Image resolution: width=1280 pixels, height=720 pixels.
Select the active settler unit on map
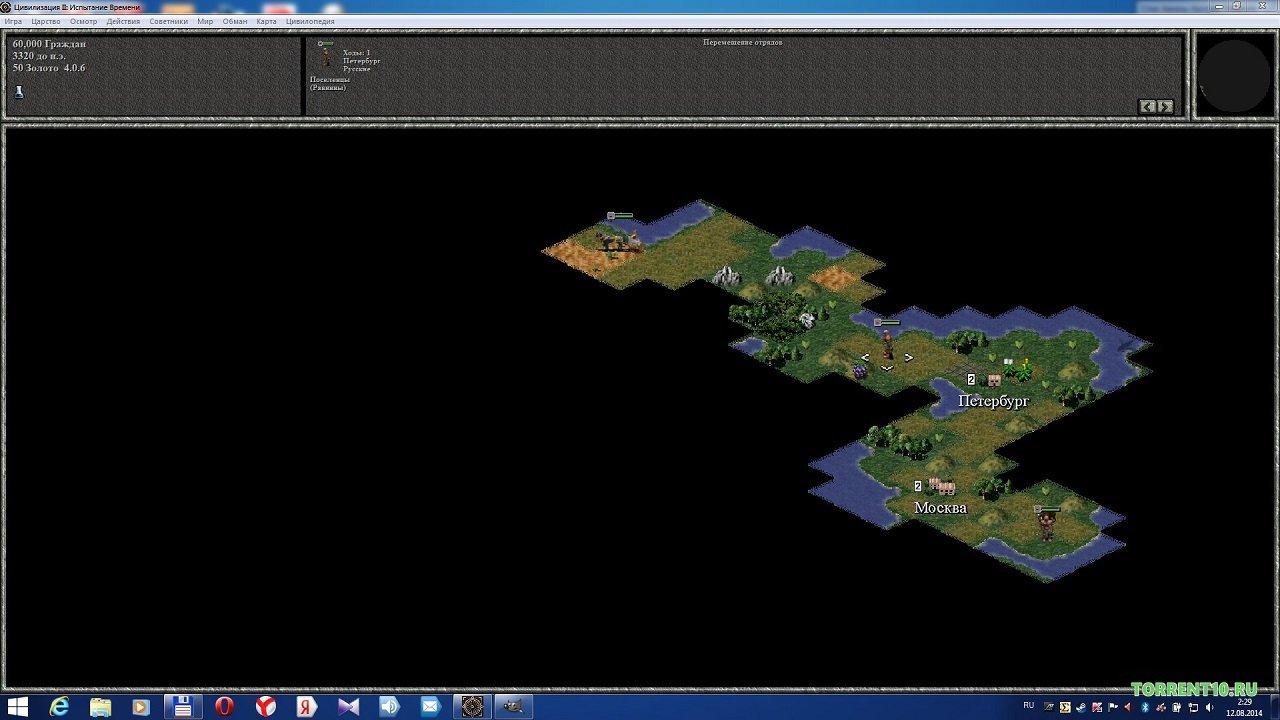pos(887,345)
